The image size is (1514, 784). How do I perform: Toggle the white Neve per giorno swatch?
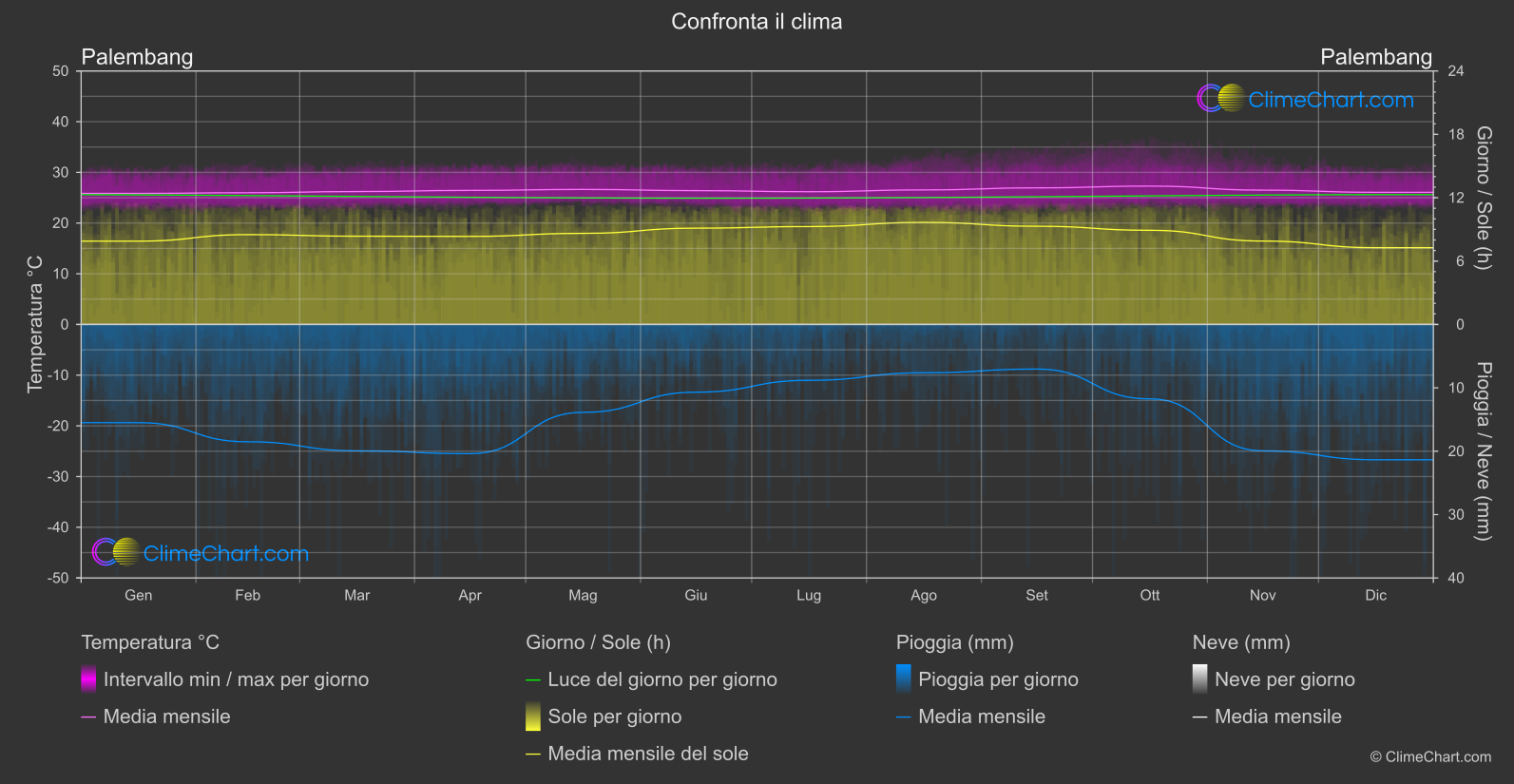click(1200, 679)
